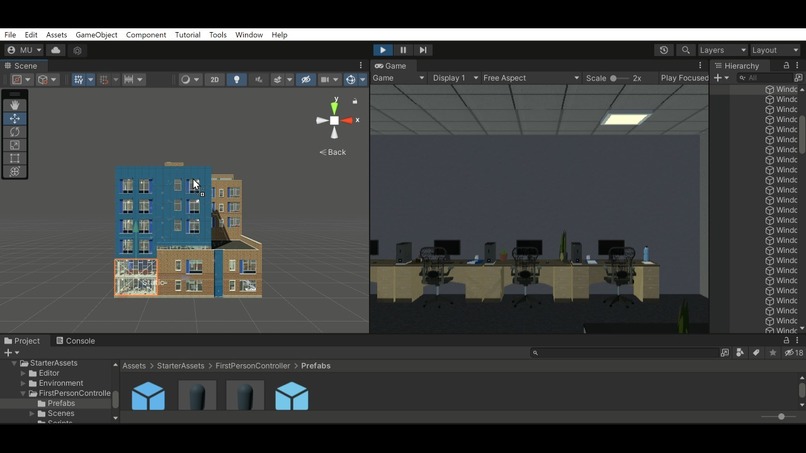Open the Free Aspect dropdown
This screenshot has width=806, height=453.
coord(531,78)
